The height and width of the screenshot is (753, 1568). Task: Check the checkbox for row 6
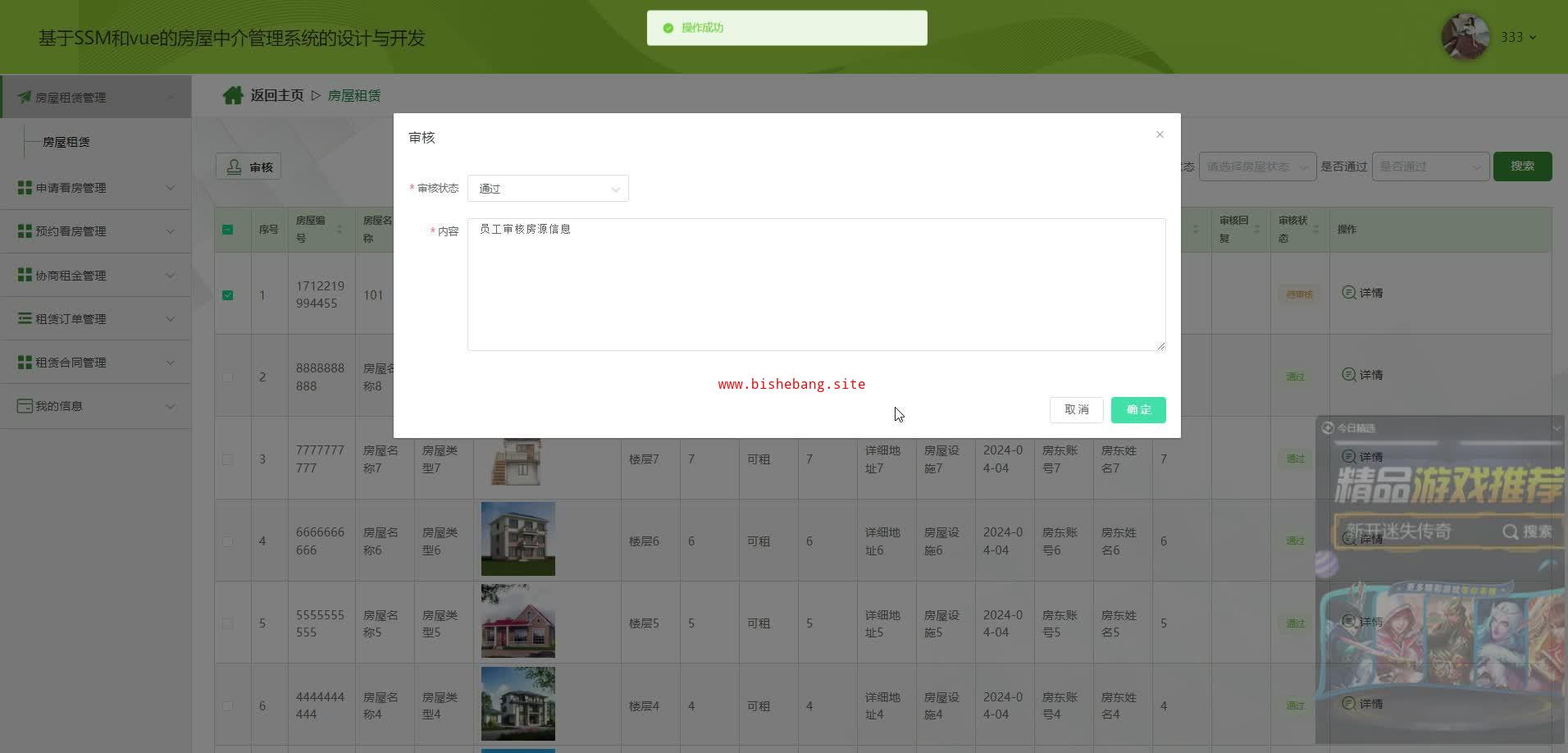[228, 705]
